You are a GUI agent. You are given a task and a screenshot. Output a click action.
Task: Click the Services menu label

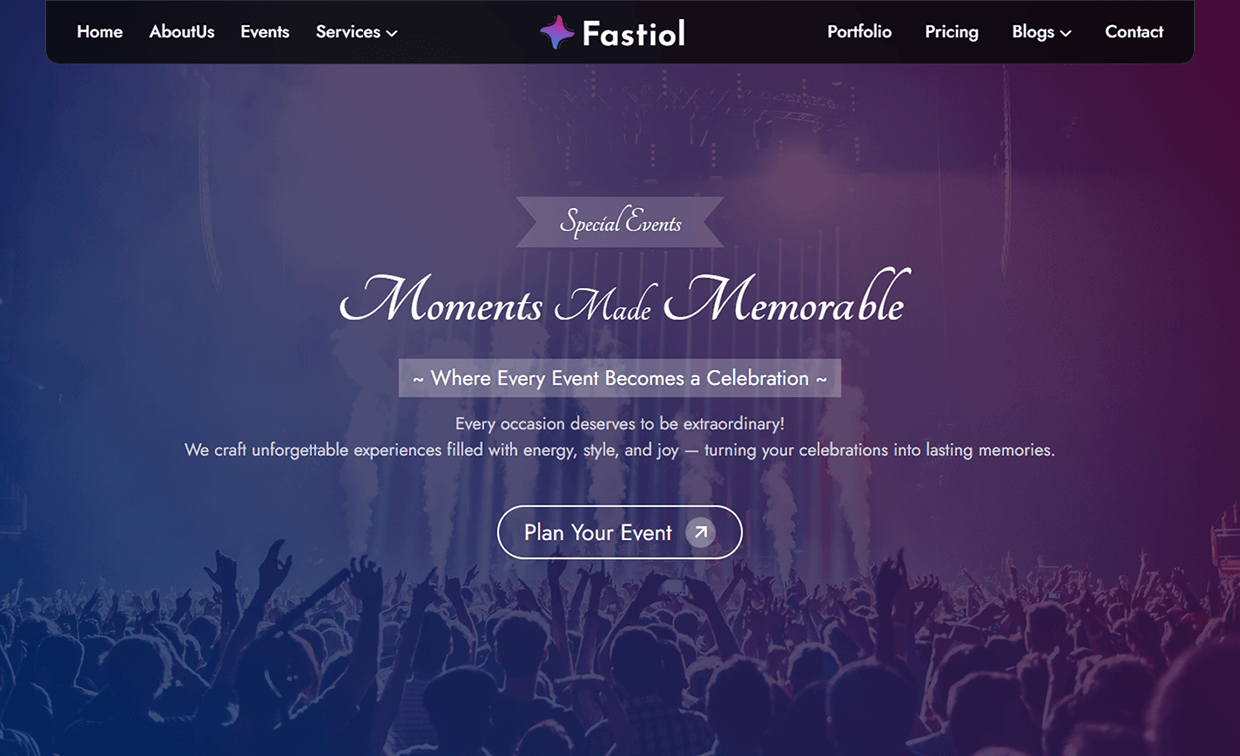point(347,31)
